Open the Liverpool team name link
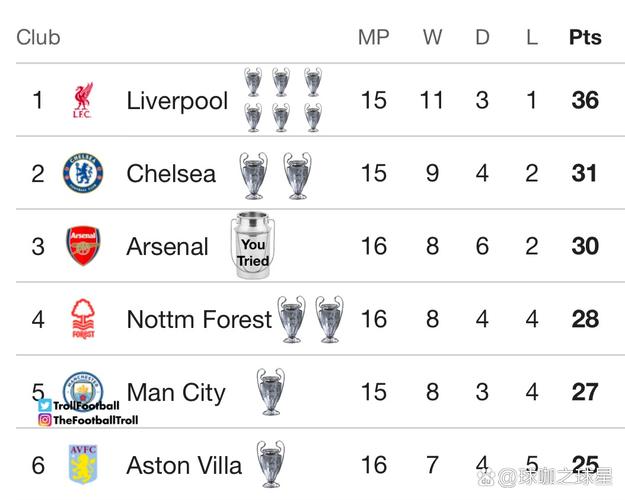625x500 pixels. click(177, 100)
